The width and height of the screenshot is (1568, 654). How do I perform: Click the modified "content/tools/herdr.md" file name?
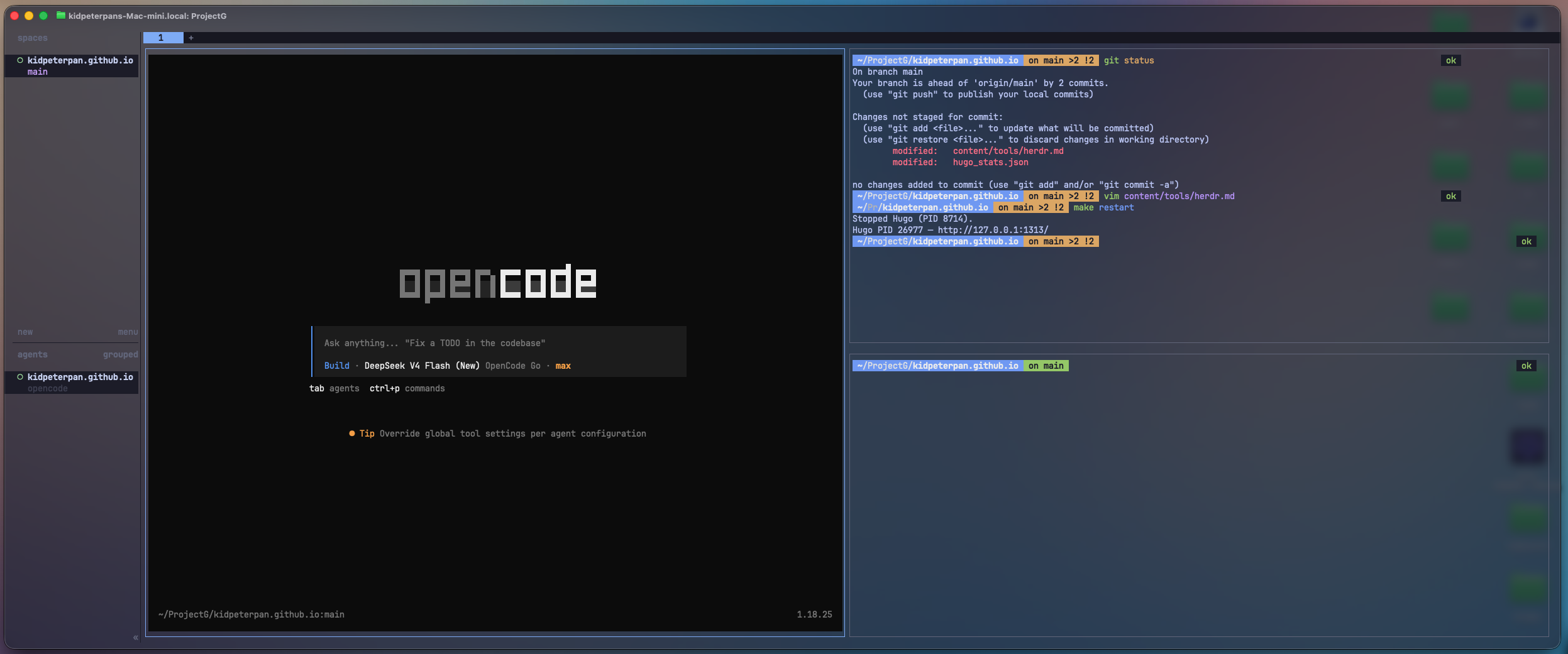click(x=1008, y=151)
